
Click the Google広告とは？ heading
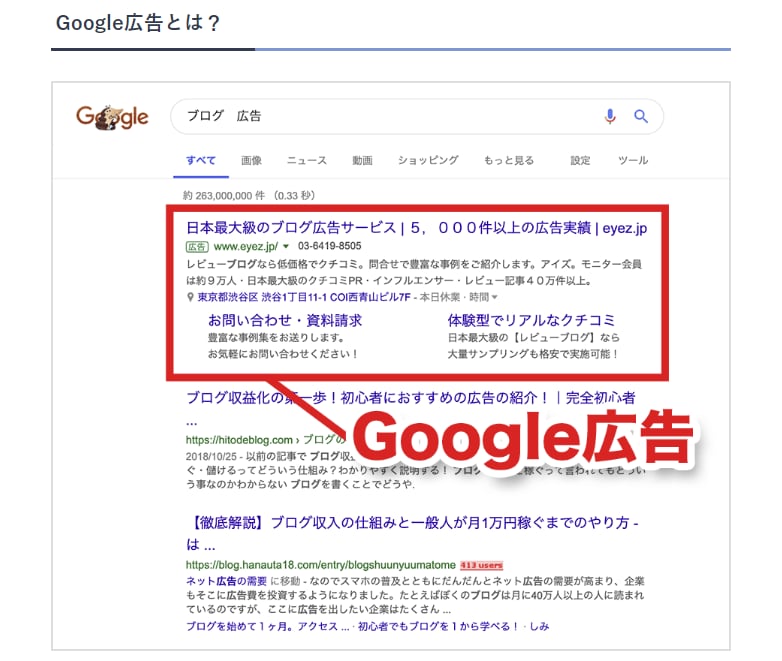tap(138, 23)
